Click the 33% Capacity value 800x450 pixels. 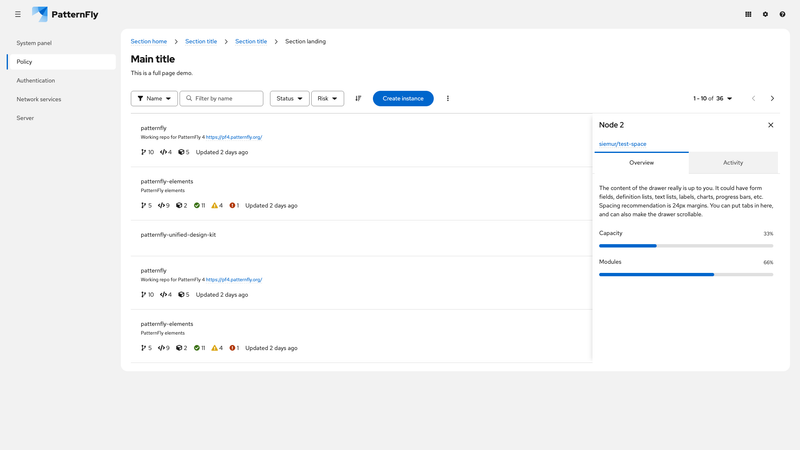(x=768, y=234)
